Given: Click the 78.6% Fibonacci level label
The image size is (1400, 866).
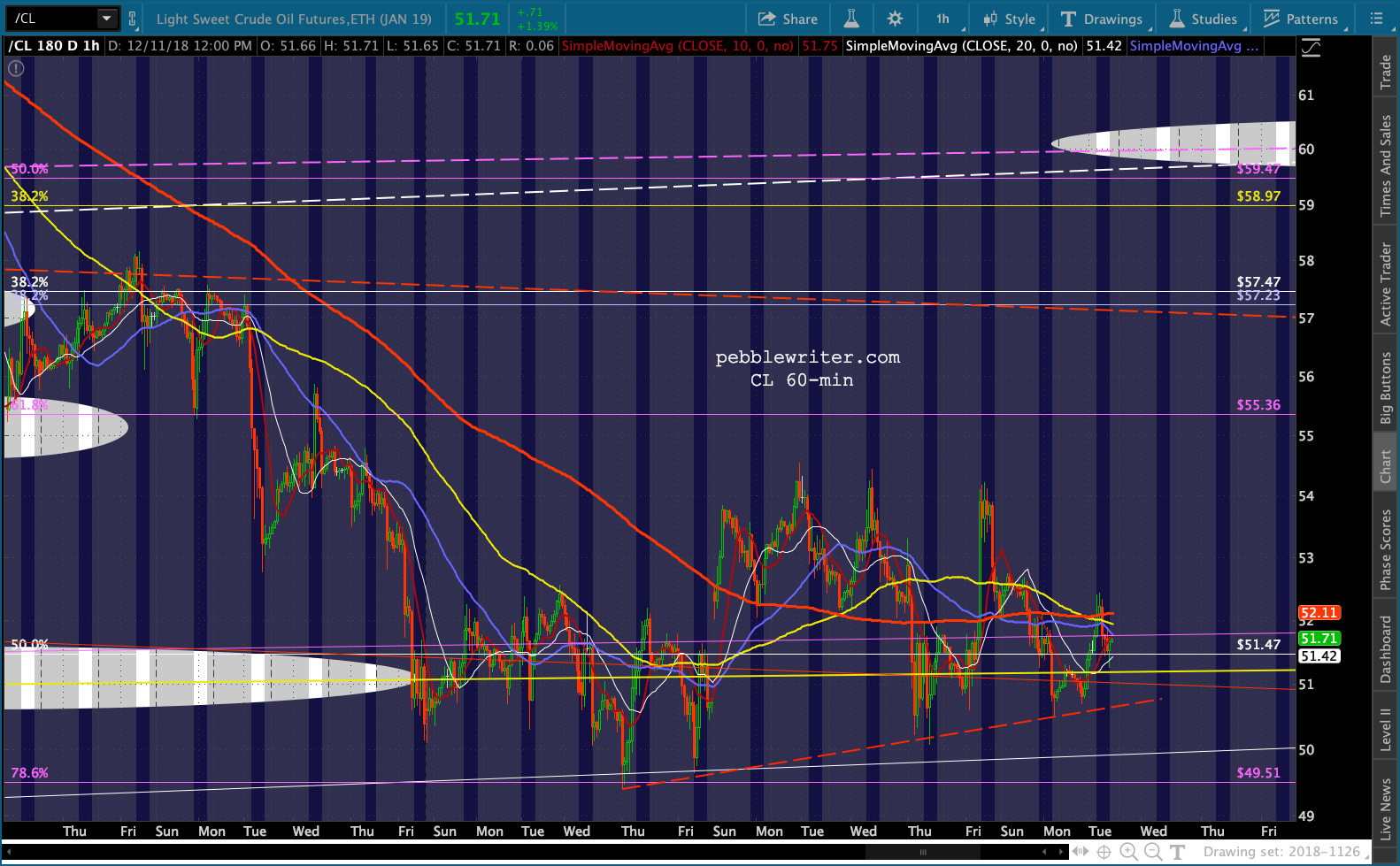Looking at the screenshot, I should (x=29, y=773).
